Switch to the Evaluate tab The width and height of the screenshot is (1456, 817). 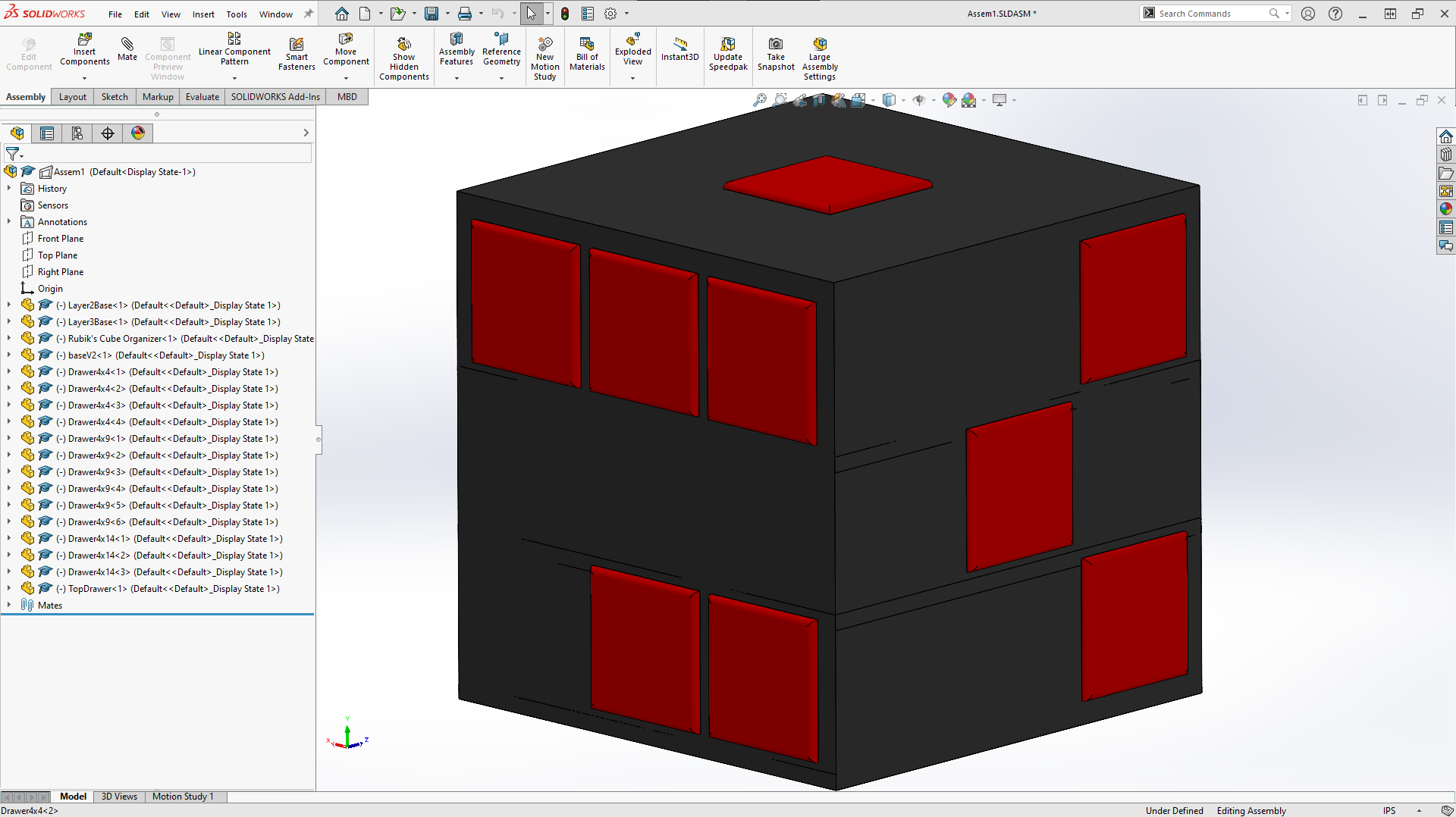(202, 97)
